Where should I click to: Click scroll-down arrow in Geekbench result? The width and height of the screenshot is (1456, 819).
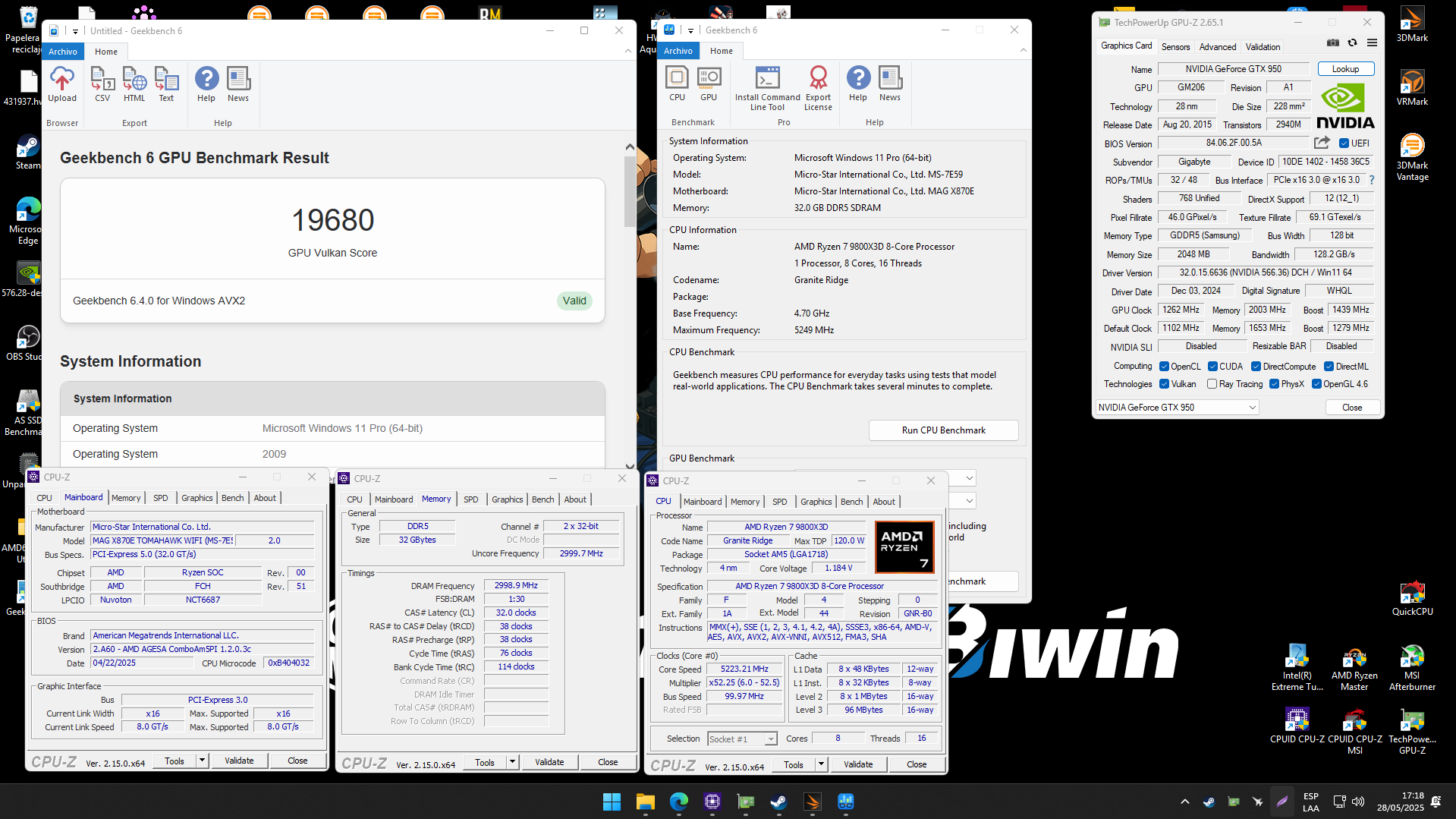629,466
